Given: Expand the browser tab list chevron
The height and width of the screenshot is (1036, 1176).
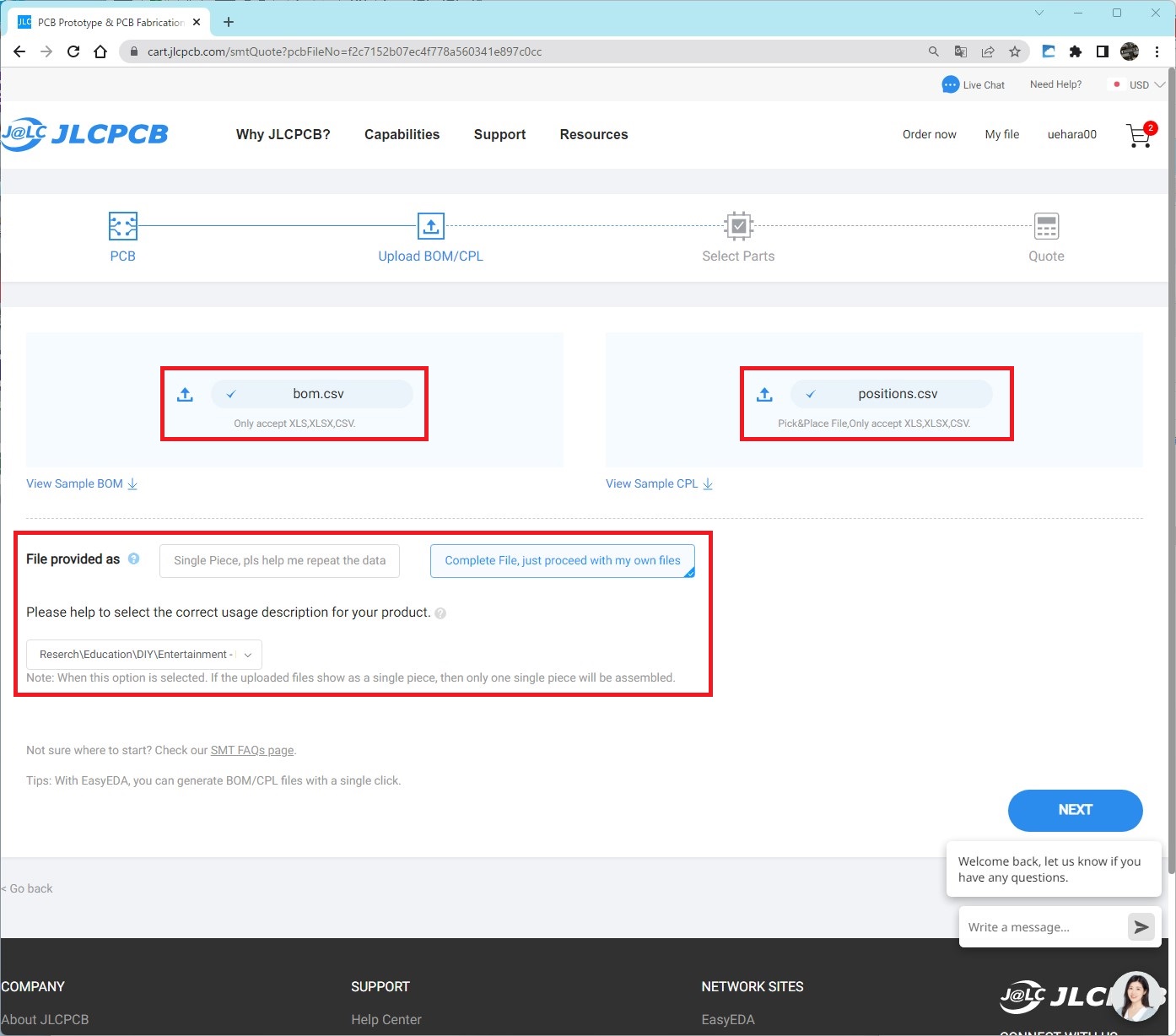Looking at the screenshot, I should click(1039, 13).
